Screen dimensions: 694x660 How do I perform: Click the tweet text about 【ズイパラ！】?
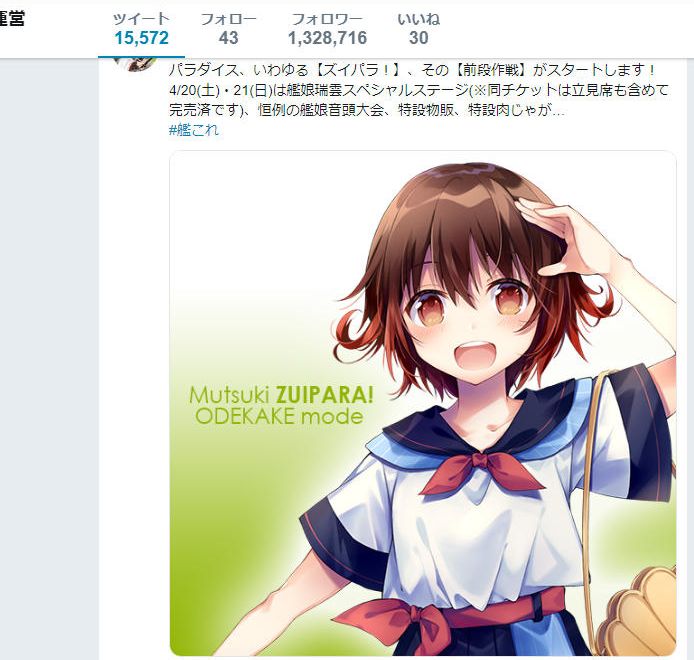tap(412, 69)
